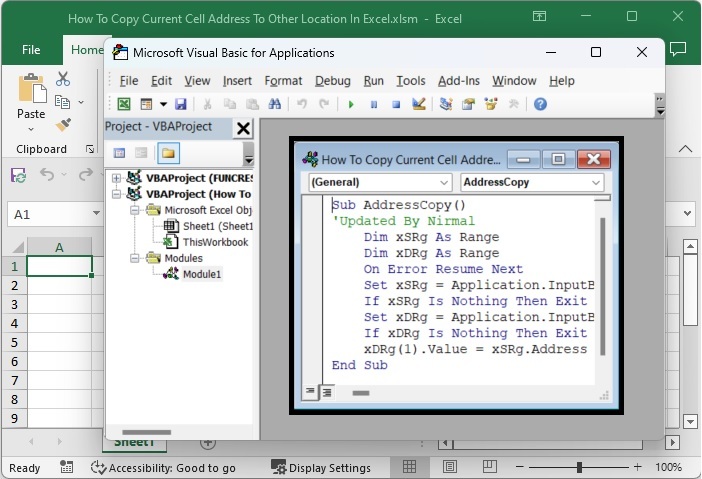This screenshot has width=702, height=479.
Task: Click the VBA toolbar options overflow arrow
Action: pyautogui.click(x=659, y=105)
